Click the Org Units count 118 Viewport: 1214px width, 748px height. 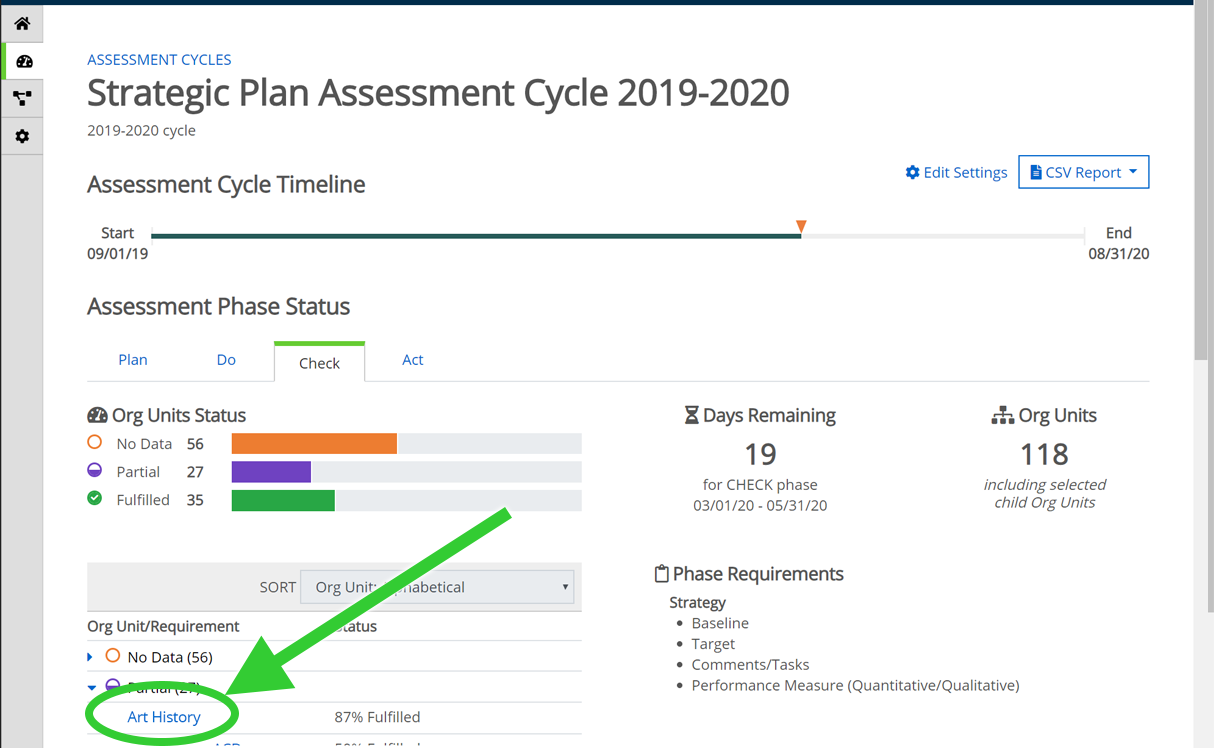pyautogui.click(x=1044, y=454)
